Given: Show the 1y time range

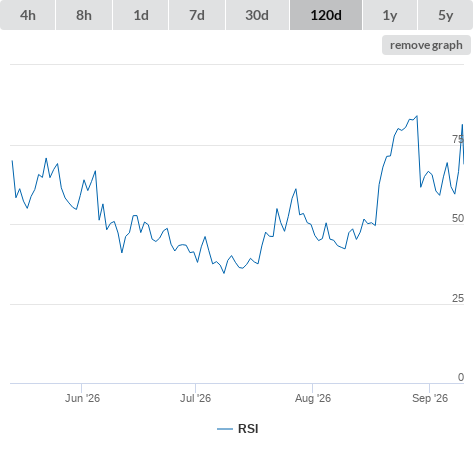Looking at the screenshot, I should 390,15.
